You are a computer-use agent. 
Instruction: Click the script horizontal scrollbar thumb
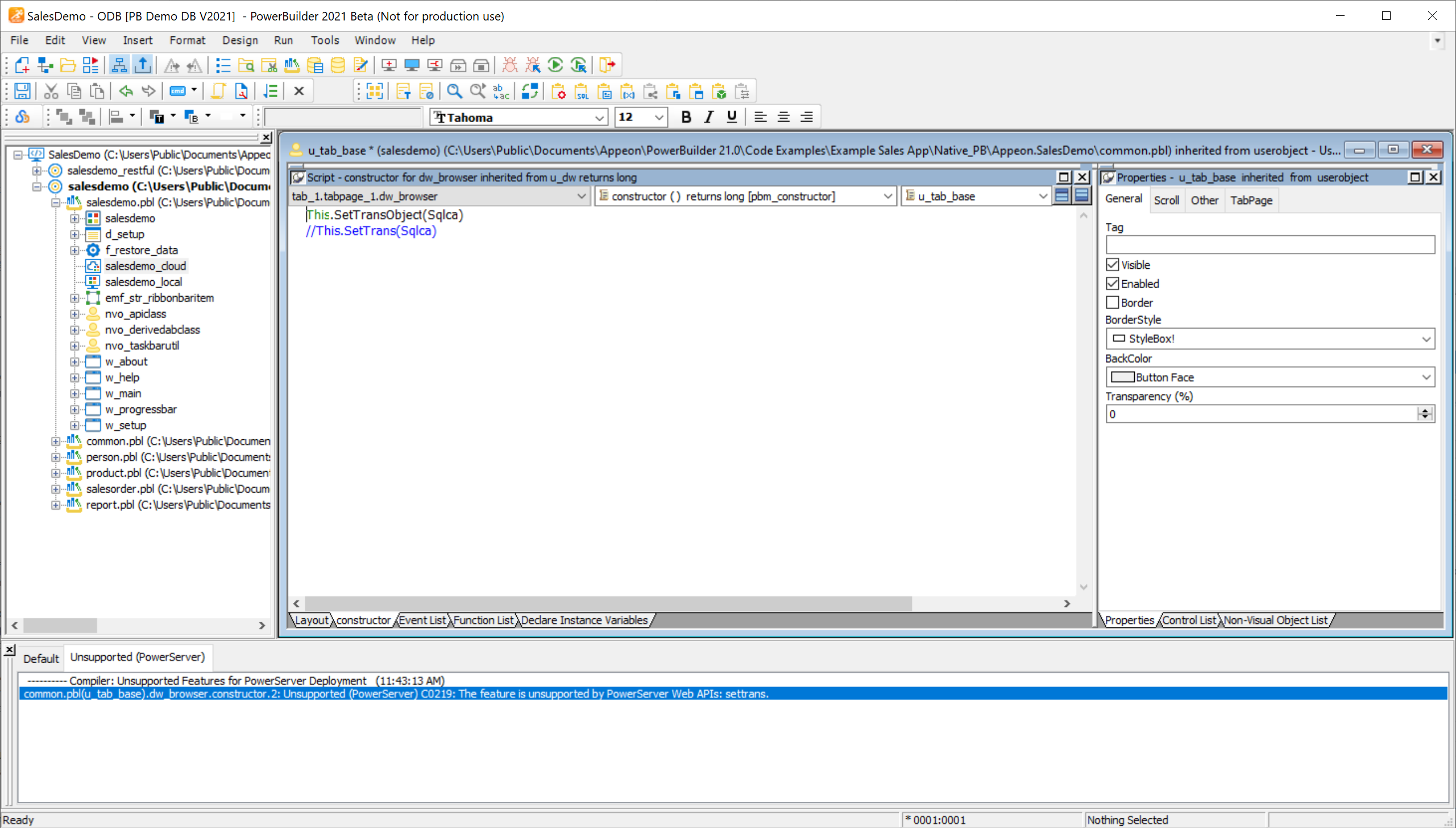(x=608, y=604)
